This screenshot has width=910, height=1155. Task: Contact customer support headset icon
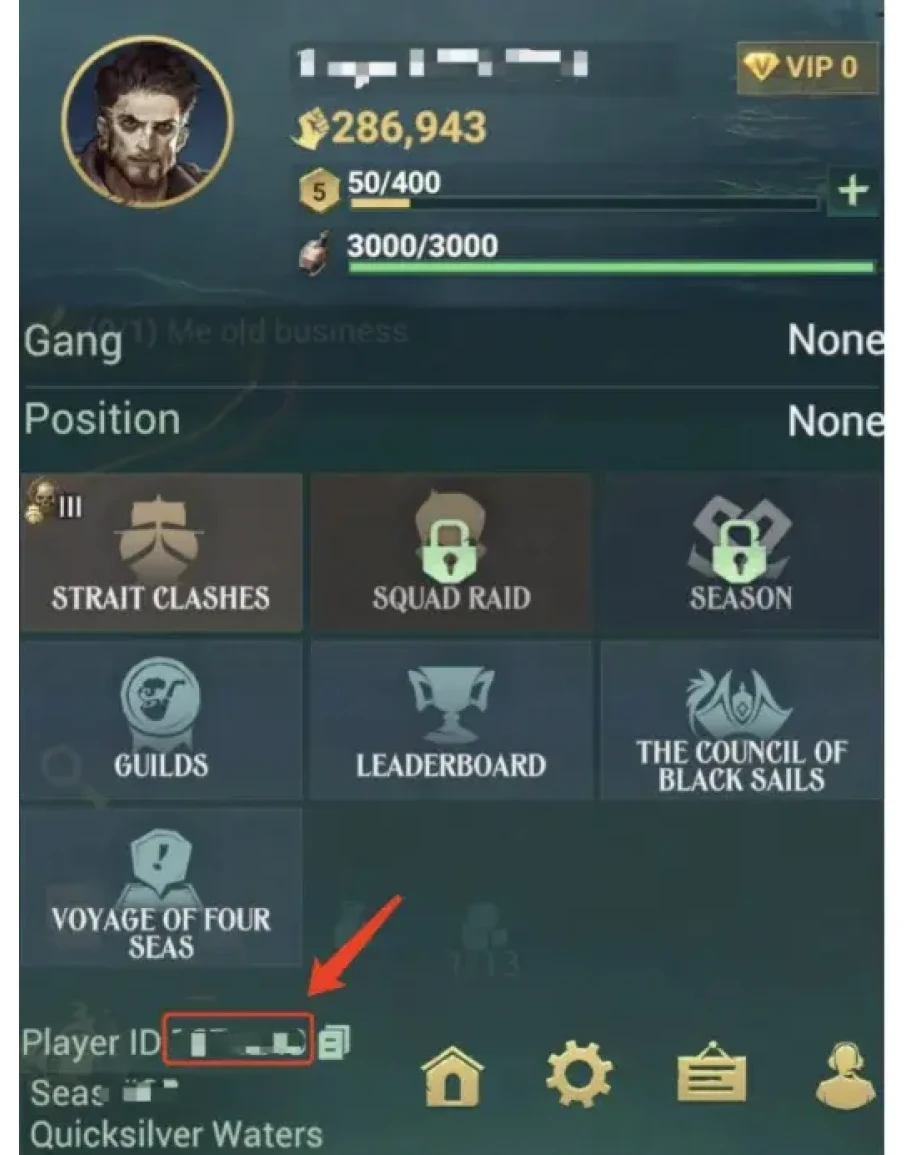coord(845,1075)
